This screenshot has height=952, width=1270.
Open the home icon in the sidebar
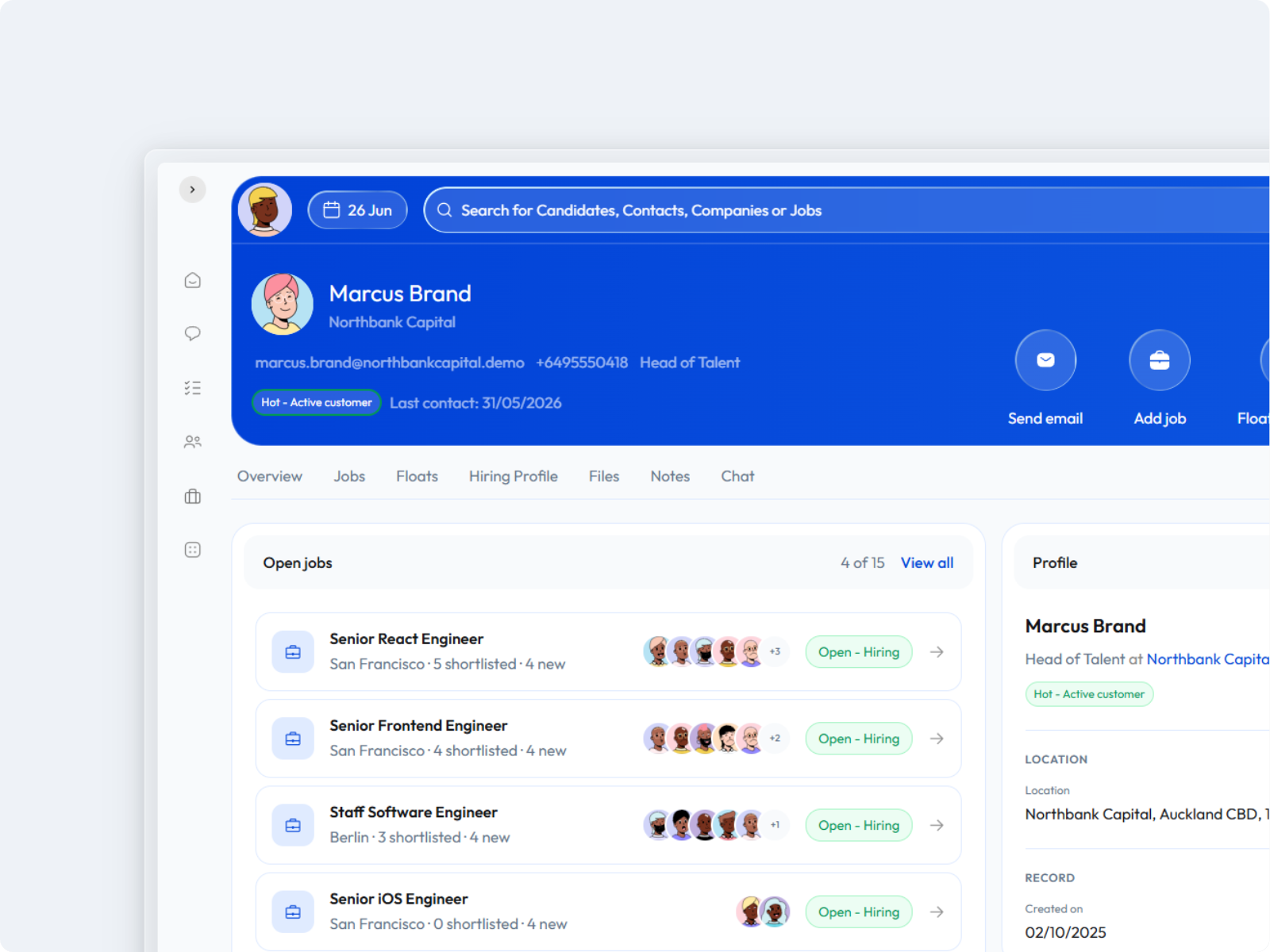click(192, 280)
